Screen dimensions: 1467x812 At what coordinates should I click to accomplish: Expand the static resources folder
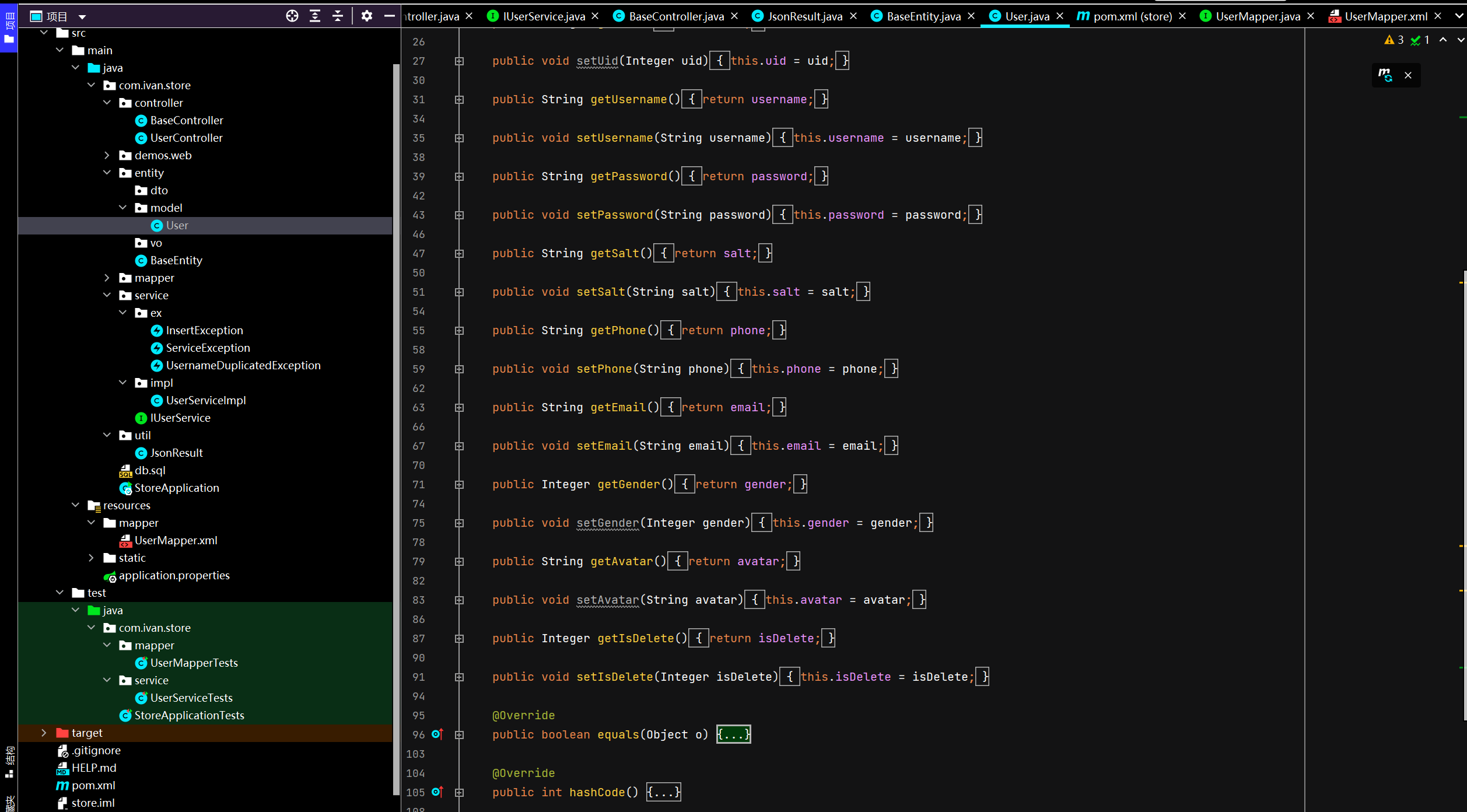click(x=92, y=558)
